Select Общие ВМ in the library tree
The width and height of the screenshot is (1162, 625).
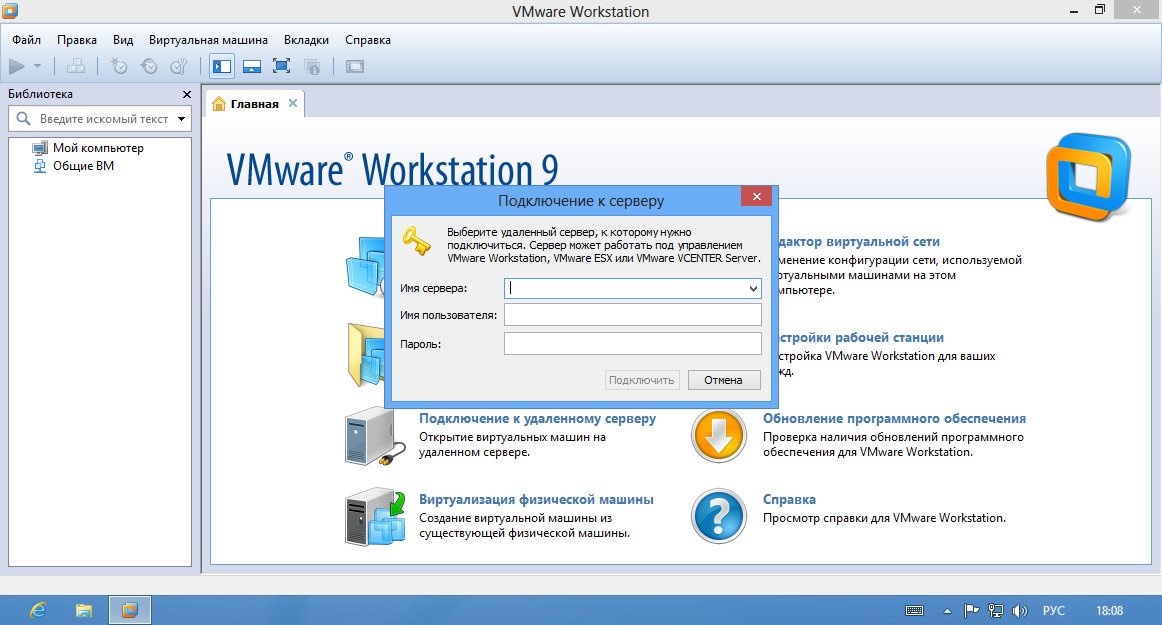pos(73,166)
